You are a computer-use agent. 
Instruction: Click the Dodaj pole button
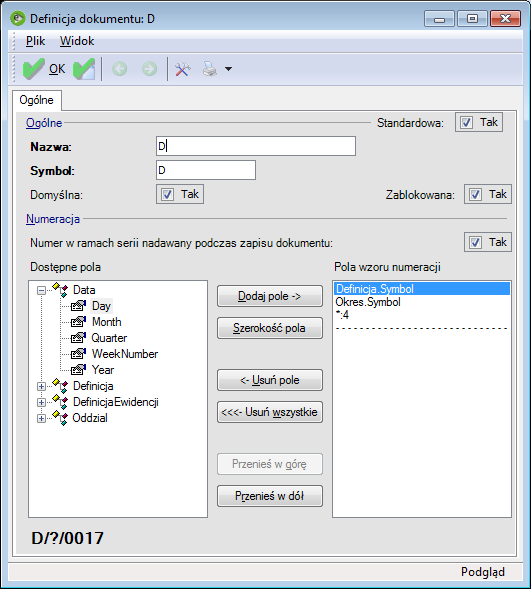[270, 296]
